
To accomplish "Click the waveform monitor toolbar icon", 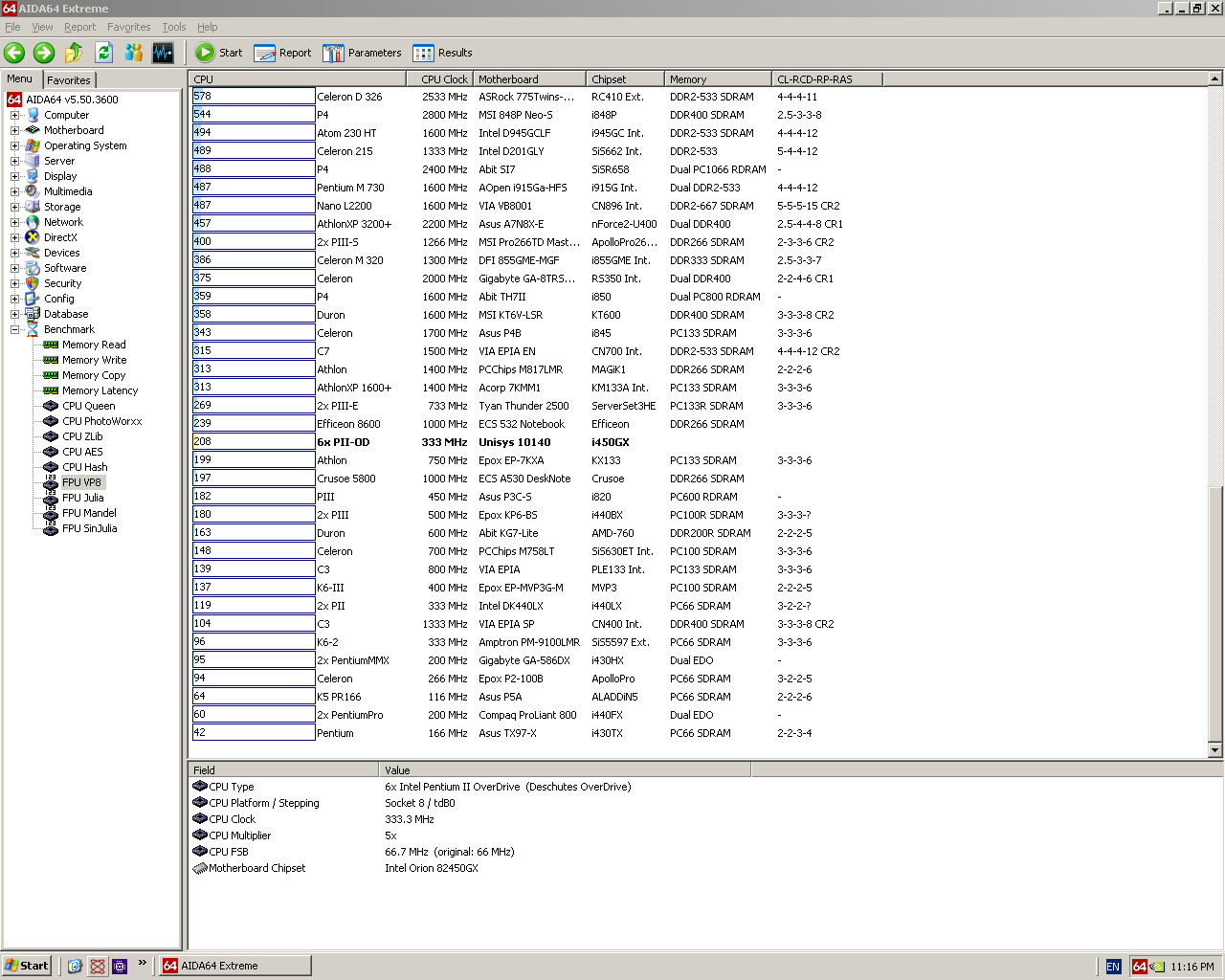I will (163, 53).
